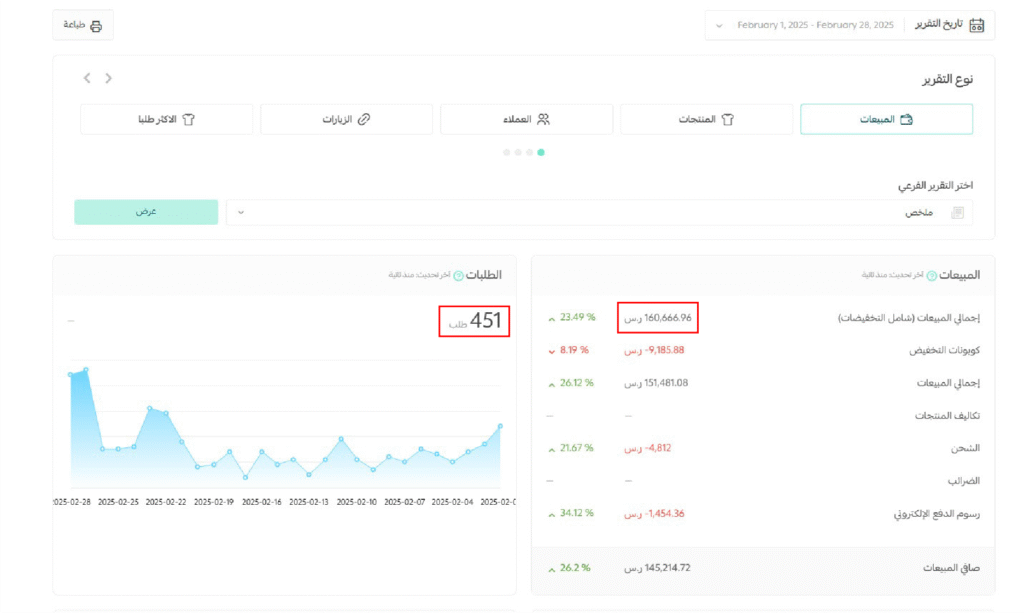The image size is (1024, 613).
Task: Click the printer icon for طباعة
Action: (96, 26)
